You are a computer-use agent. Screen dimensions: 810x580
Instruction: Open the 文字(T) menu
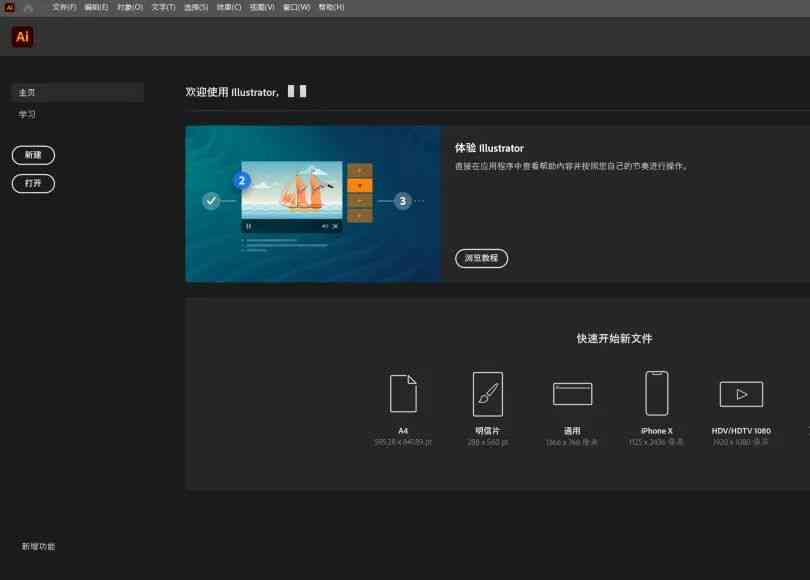coord(163,7)
